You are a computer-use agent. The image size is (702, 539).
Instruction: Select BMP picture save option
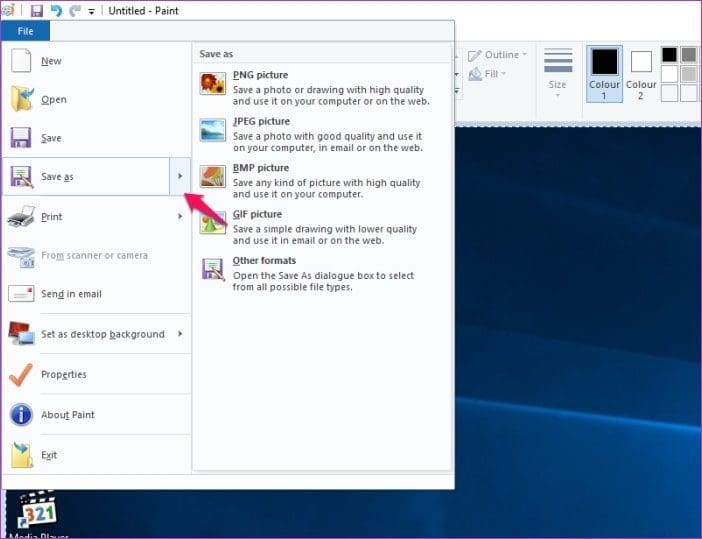tap(322, 180)
